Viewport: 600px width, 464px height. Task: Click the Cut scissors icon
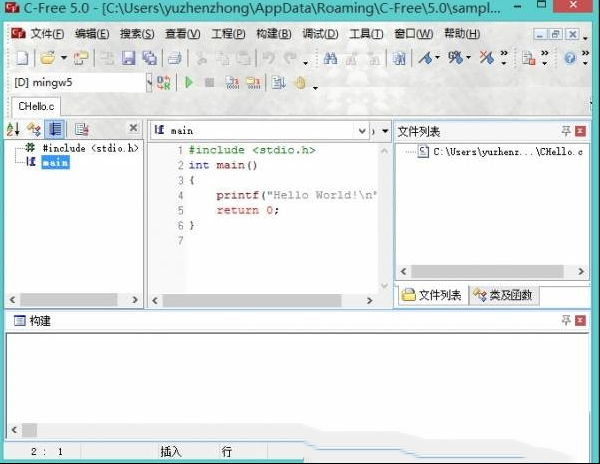coord(201,58)
